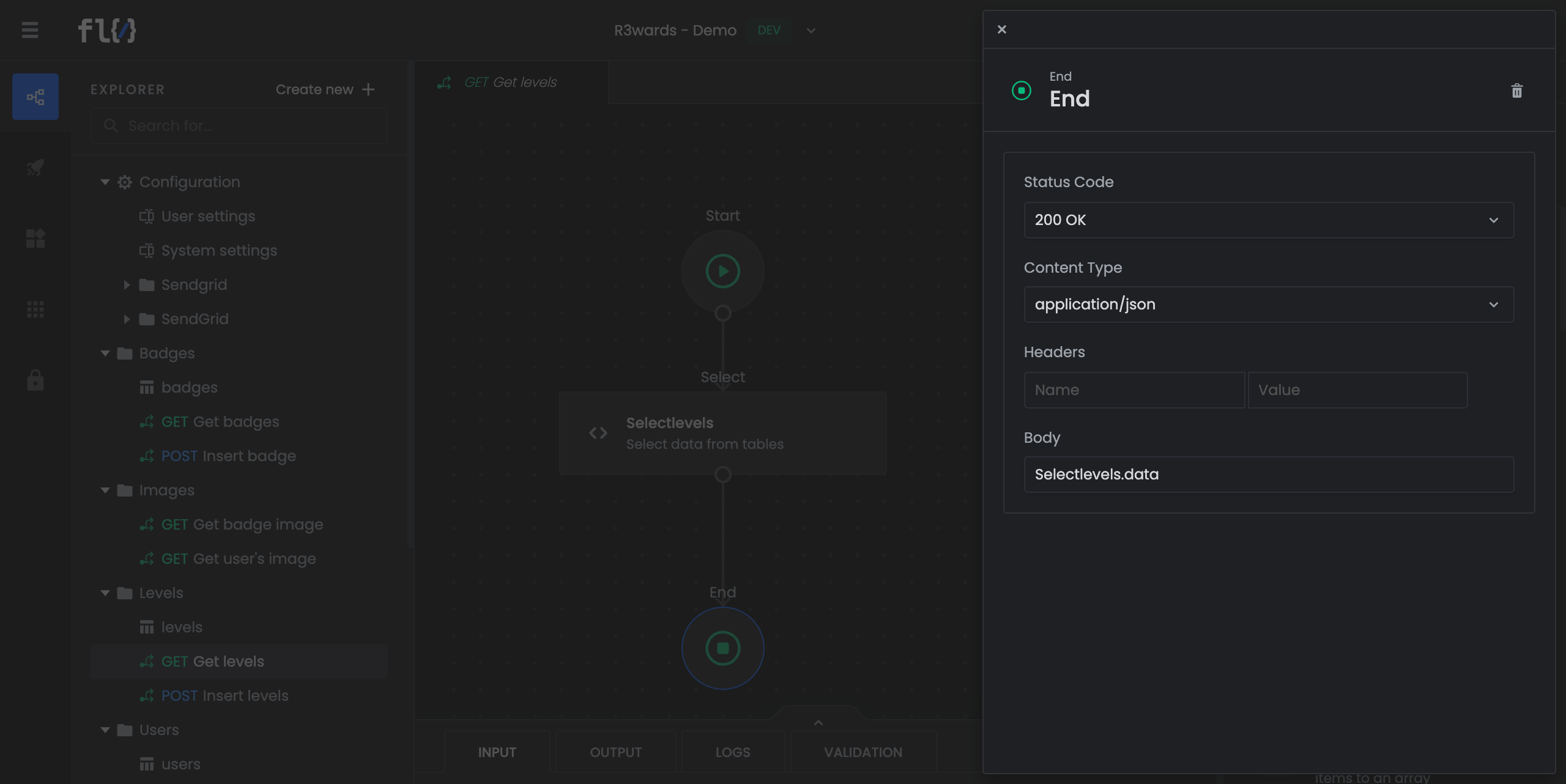Collapse the Badges folder

(x=105, y=353)
